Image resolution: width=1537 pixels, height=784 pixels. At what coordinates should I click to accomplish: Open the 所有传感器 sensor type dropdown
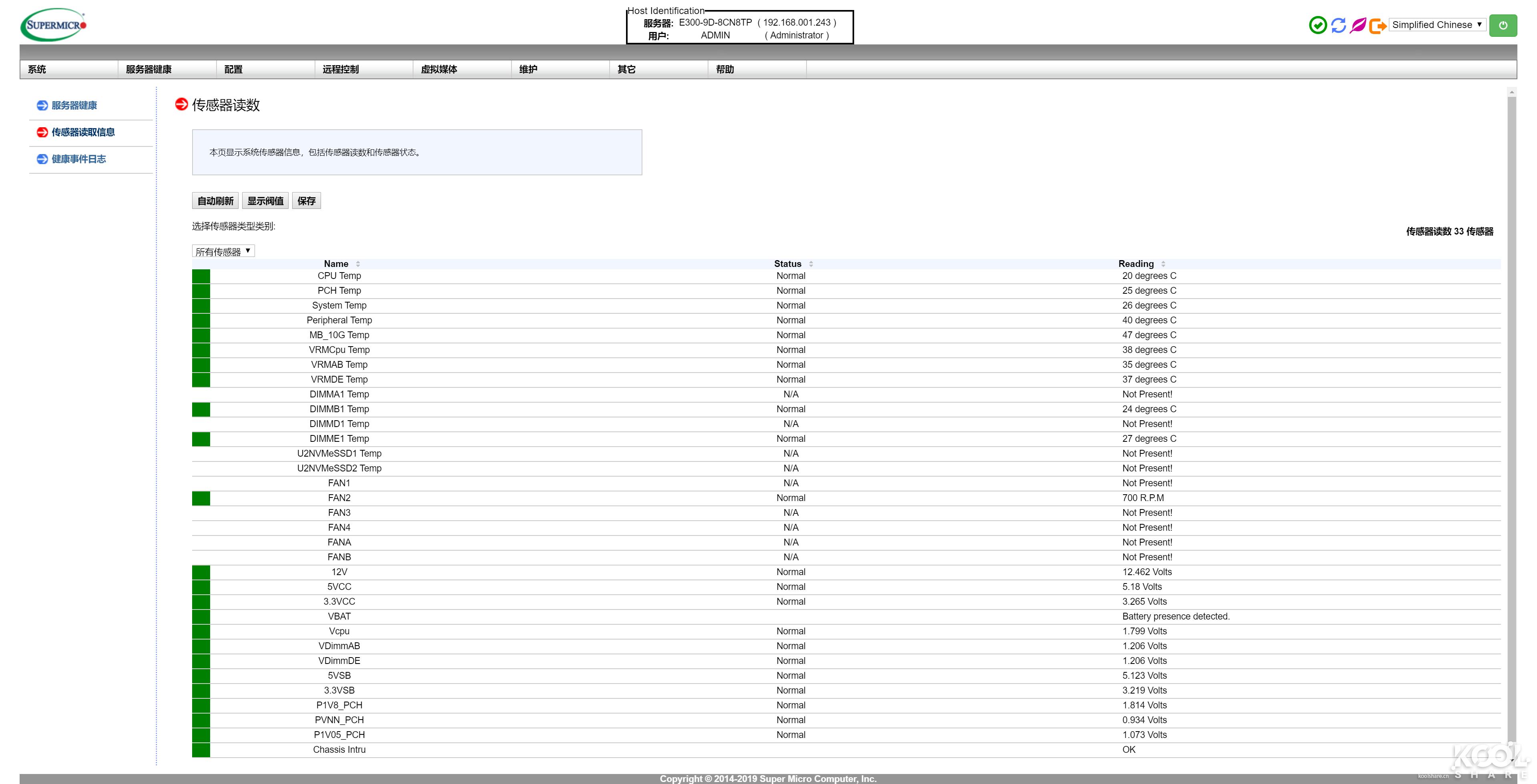click(223, 251)
